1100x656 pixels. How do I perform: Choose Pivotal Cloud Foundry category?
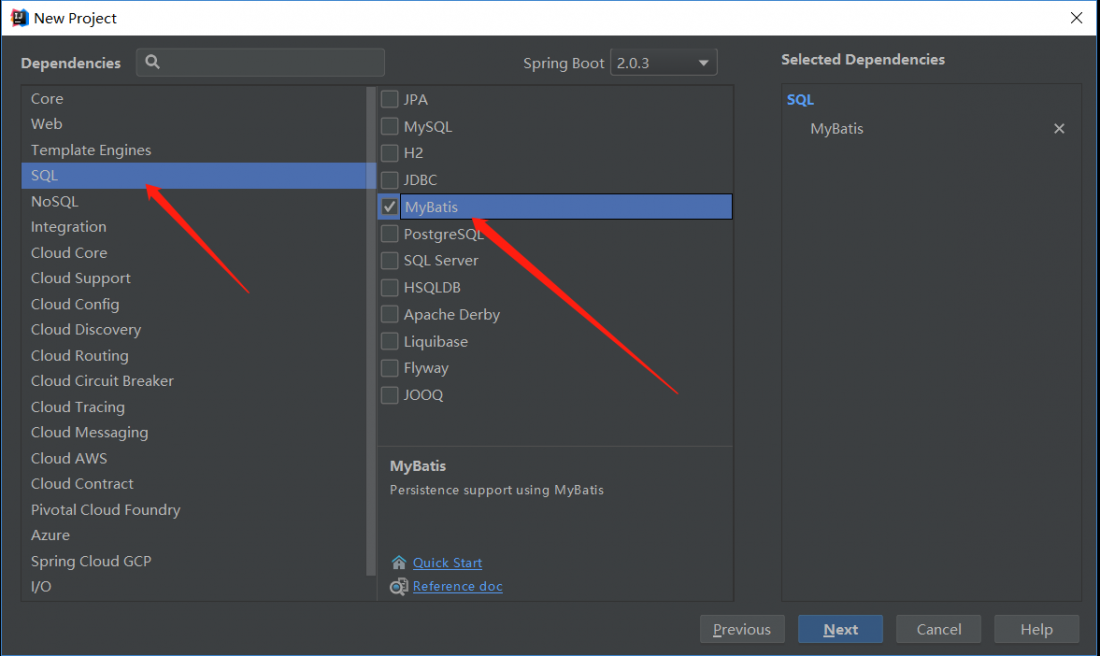tap(194, 509)
